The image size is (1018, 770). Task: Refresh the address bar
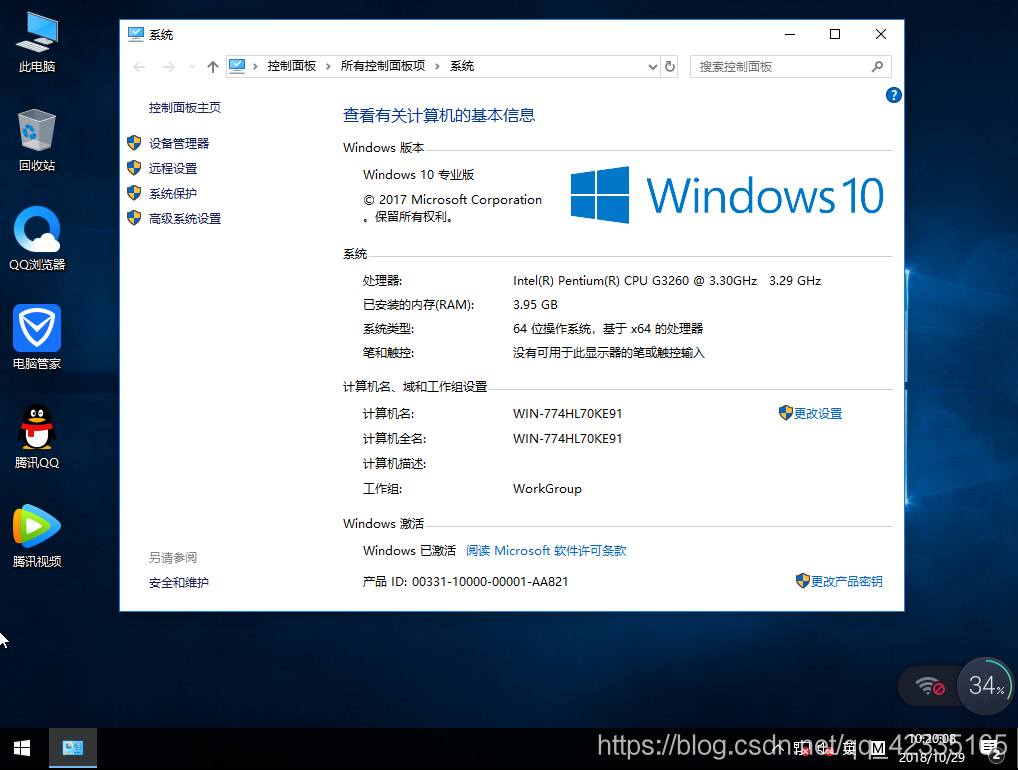coord(670,66)
